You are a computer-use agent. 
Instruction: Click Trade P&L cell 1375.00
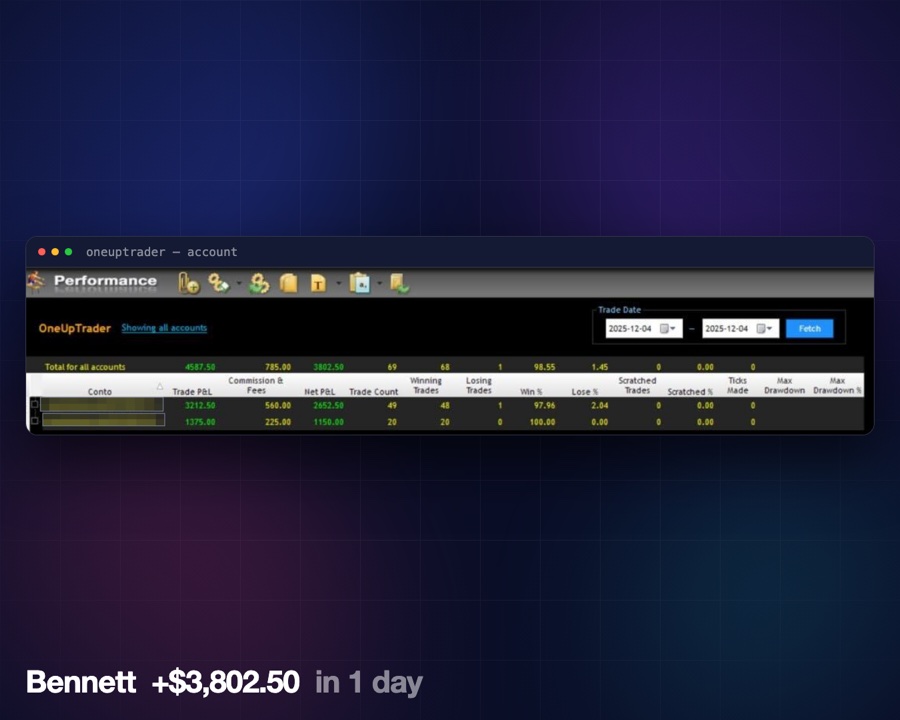200,422
